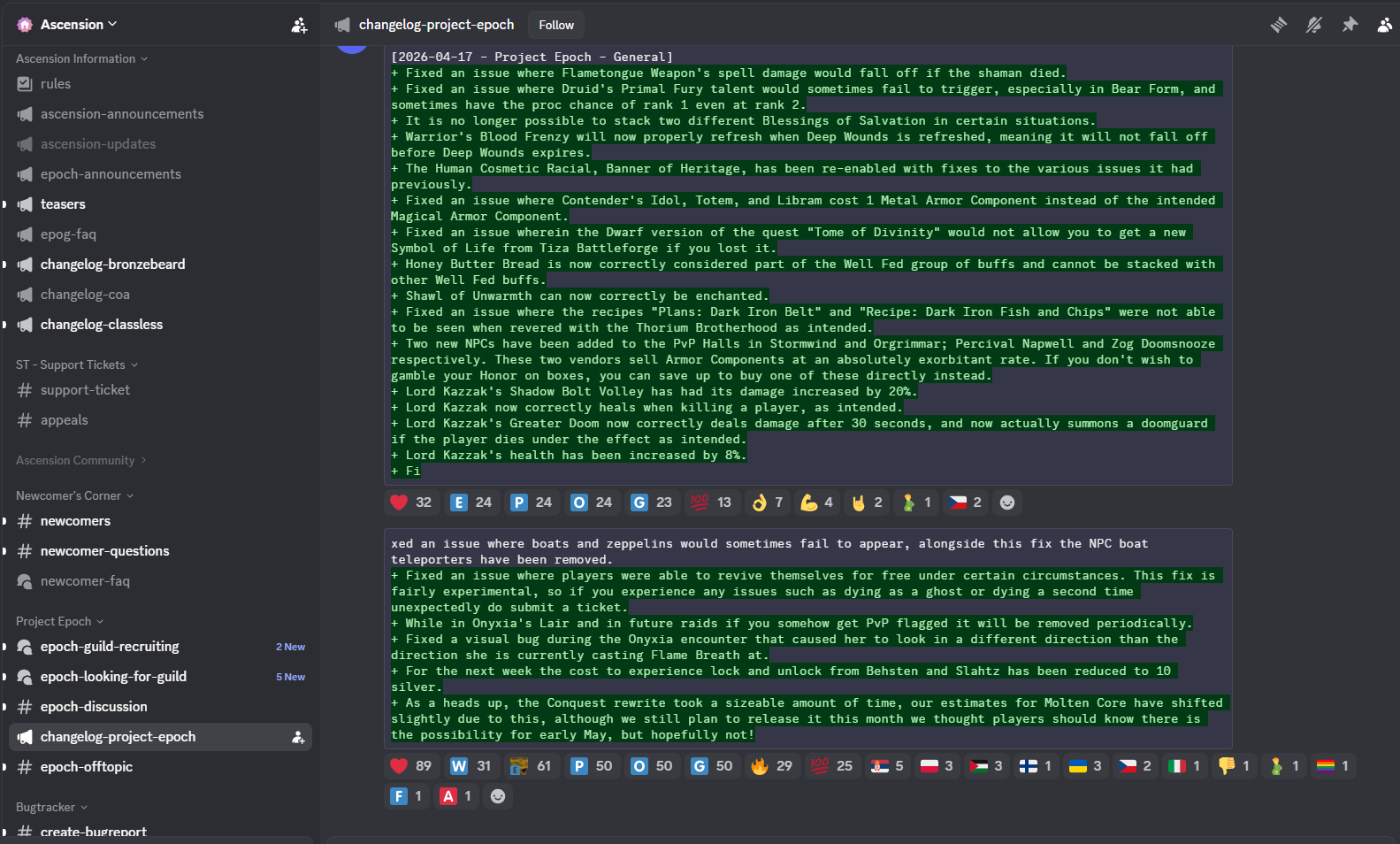1400x844 pixels.
Task: Click the rainbow flag reaction showing 1
Action: pos(1333,766)
